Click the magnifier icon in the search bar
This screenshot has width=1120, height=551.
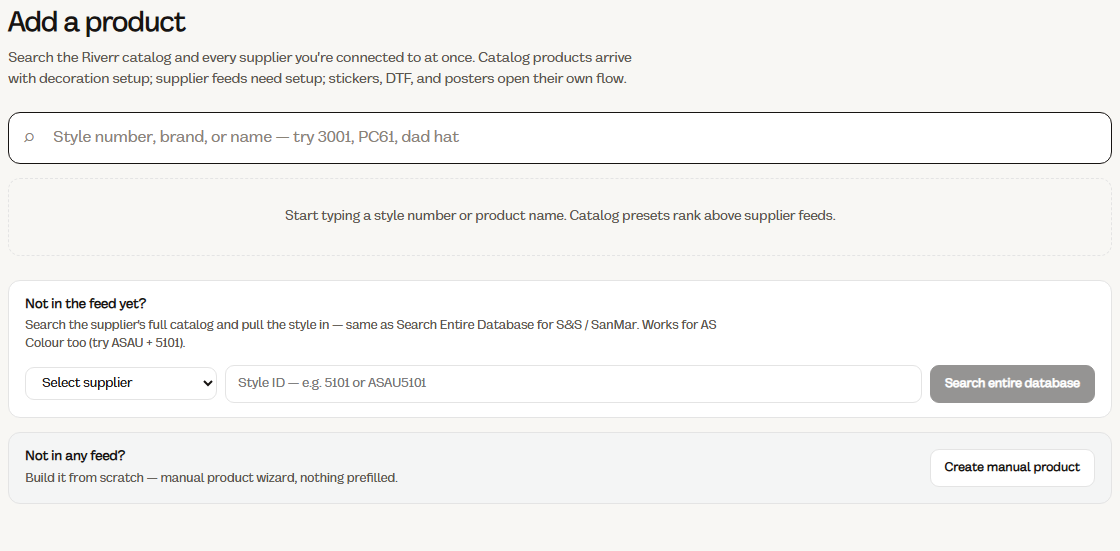(x=29, y=137)
